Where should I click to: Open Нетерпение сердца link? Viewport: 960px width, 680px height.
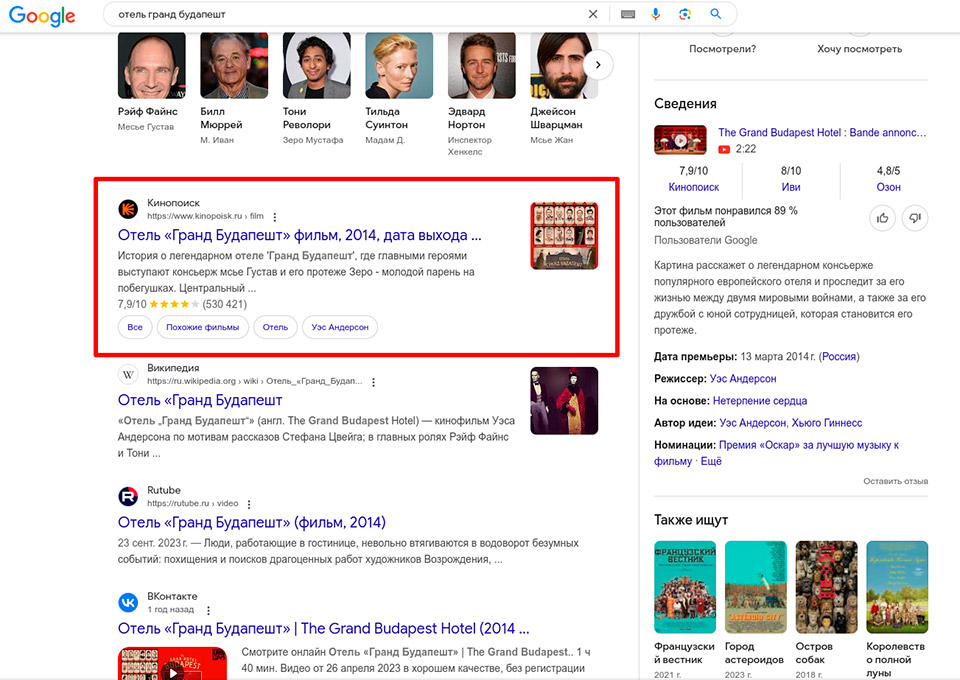pyautogui.click(x=760, y=401)
